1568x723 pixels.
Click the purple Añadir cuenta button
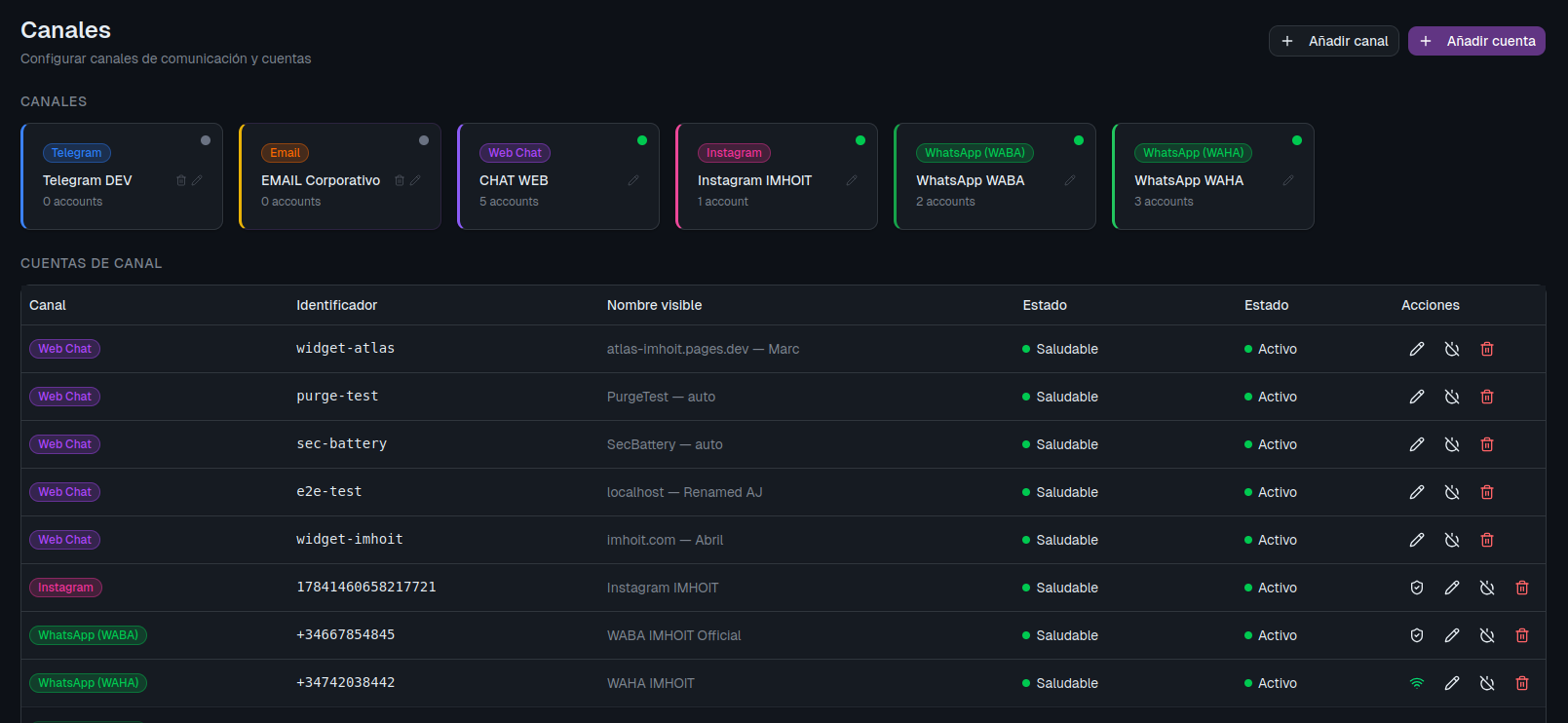(x=1476, y=41)
